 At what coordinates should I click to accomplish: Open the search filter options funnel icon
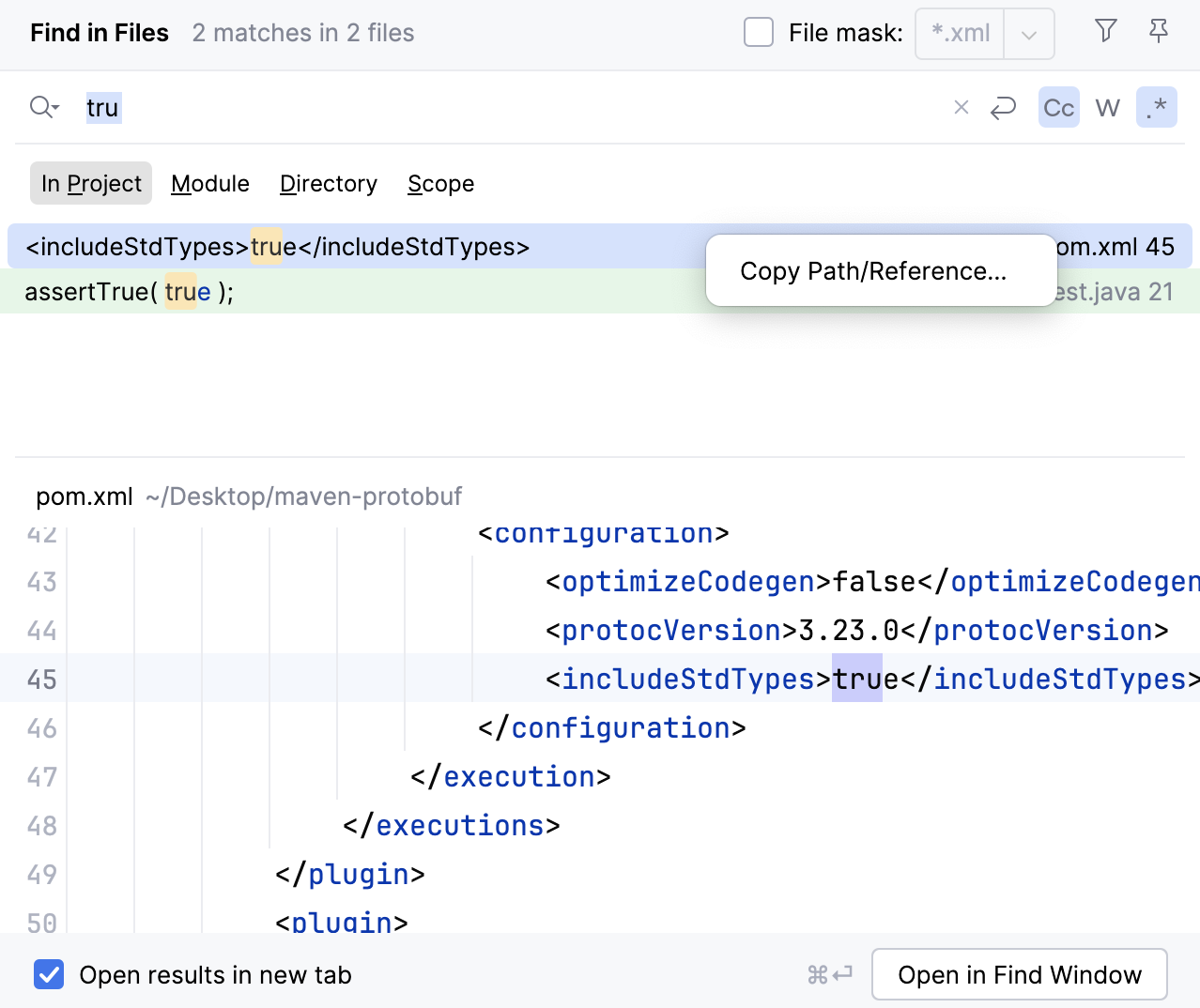1104,31
